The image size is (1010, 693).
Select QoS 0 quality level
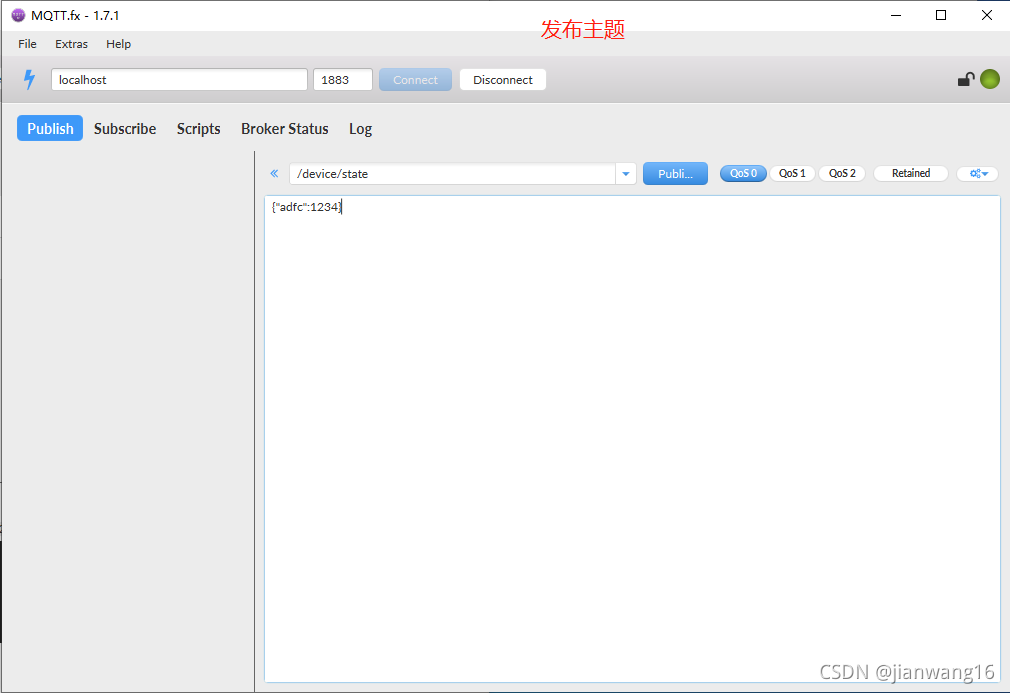tap(743, 173)
